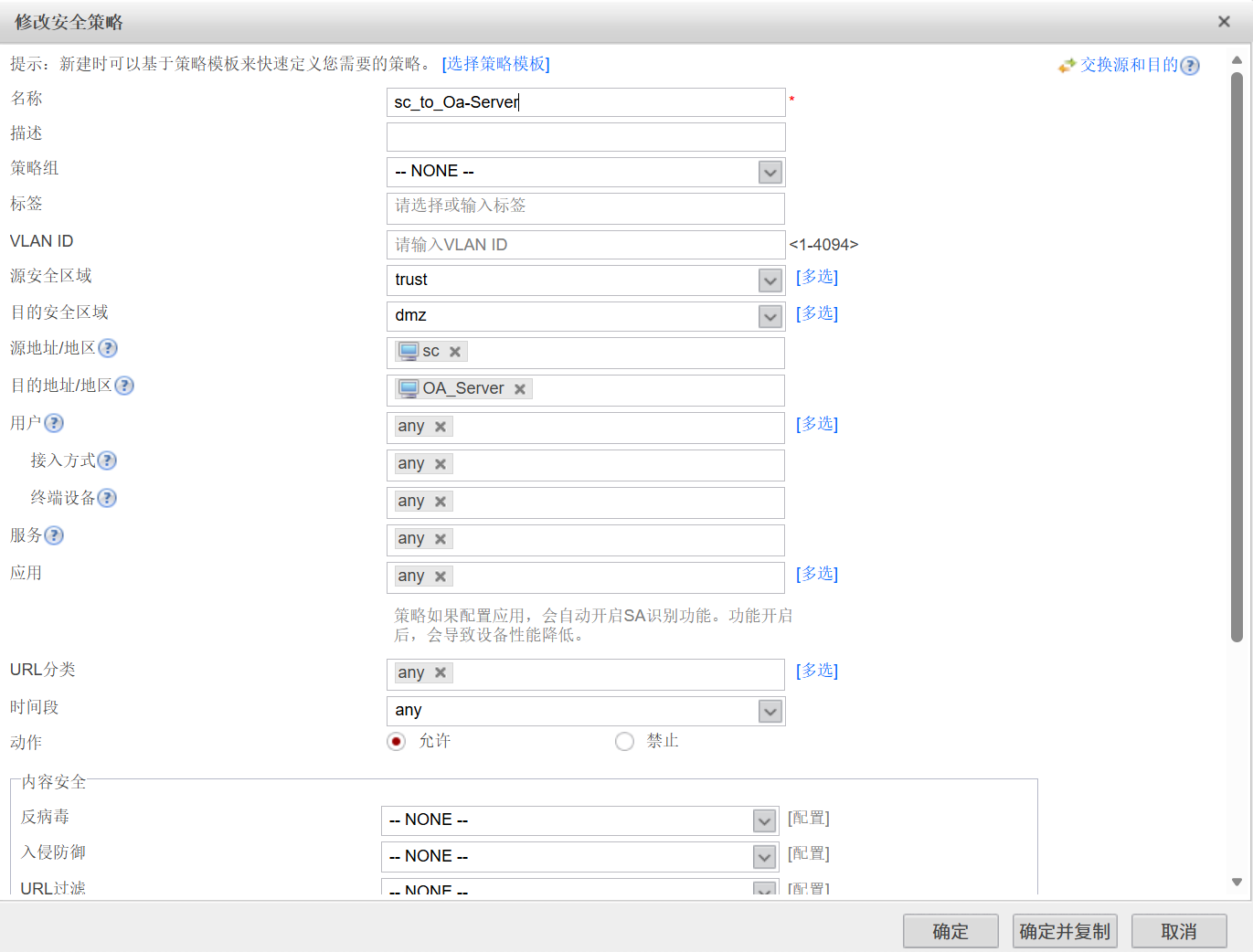Click 多选 next to 用户
The image size is (1253, 952).
(817, 424)
